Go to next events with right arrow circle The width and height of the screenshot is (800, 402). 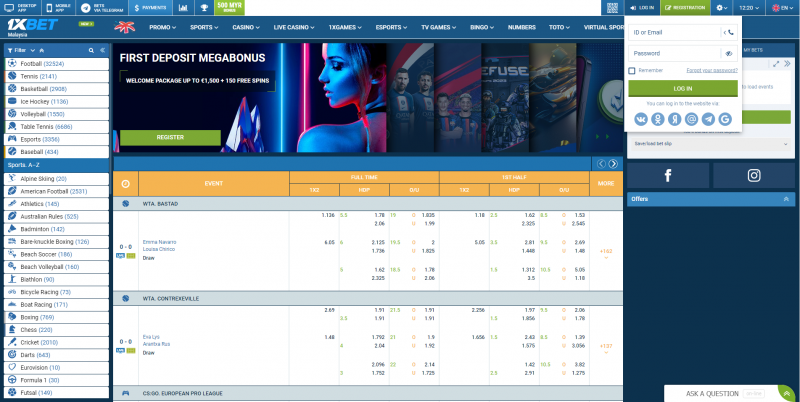click(x=613, y=164)
